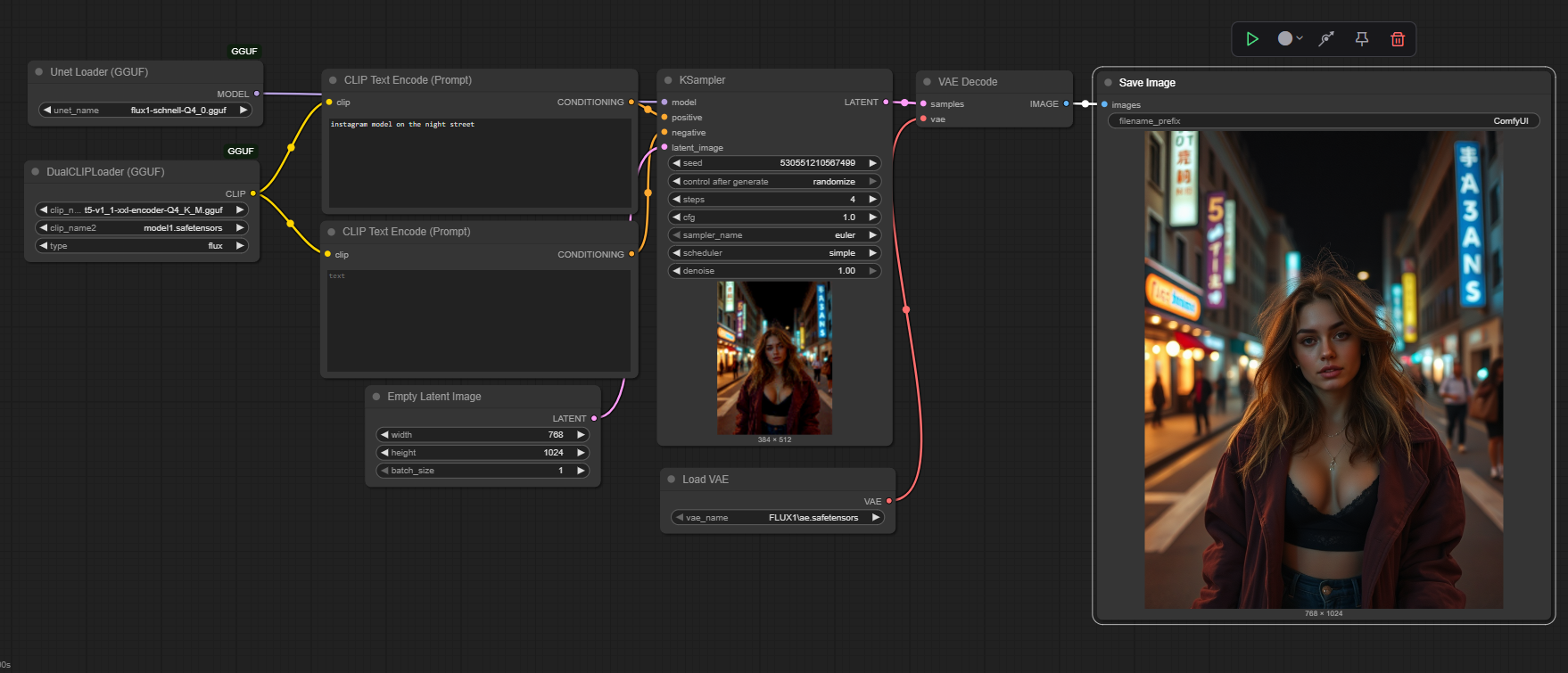Open the clip_name1 t5 encoder dropdown
Screen dimensions: 1568x673
click(142, 210)
